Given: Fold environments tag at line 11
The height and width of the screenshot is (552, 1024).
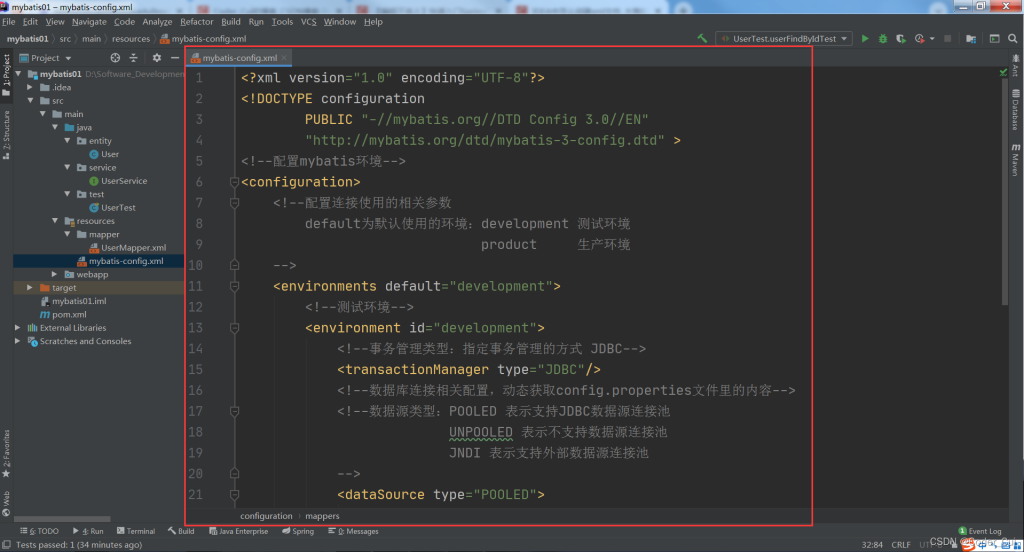Looking at the screenshot, I should [234, 286].
